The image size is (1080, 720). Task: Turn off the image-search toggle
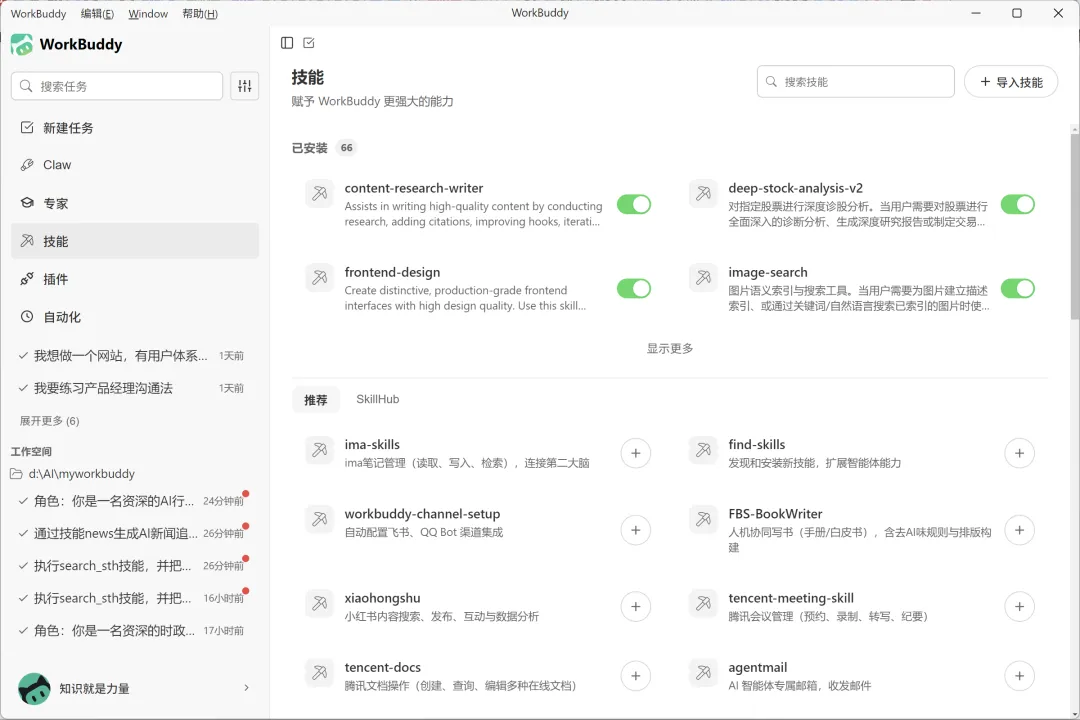(1017, 289)
